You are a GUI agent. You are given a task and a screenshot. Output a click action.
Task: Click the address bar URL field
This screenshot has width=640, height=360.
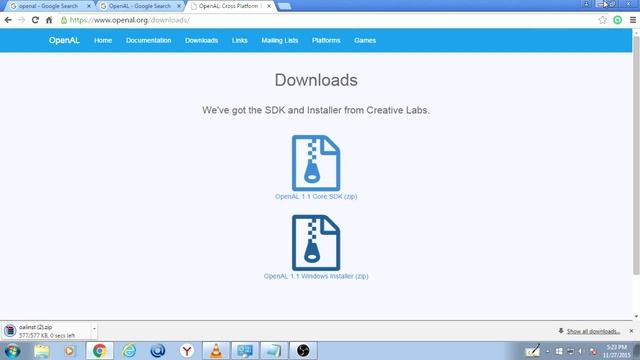point(327,20)
